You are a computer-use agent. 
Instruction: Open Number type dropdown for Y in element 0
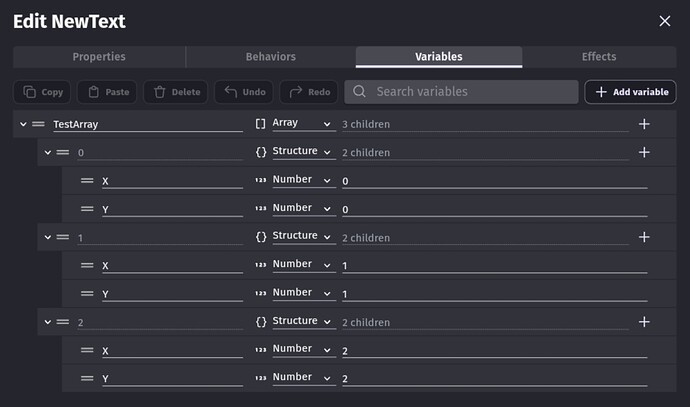[304, 208]
